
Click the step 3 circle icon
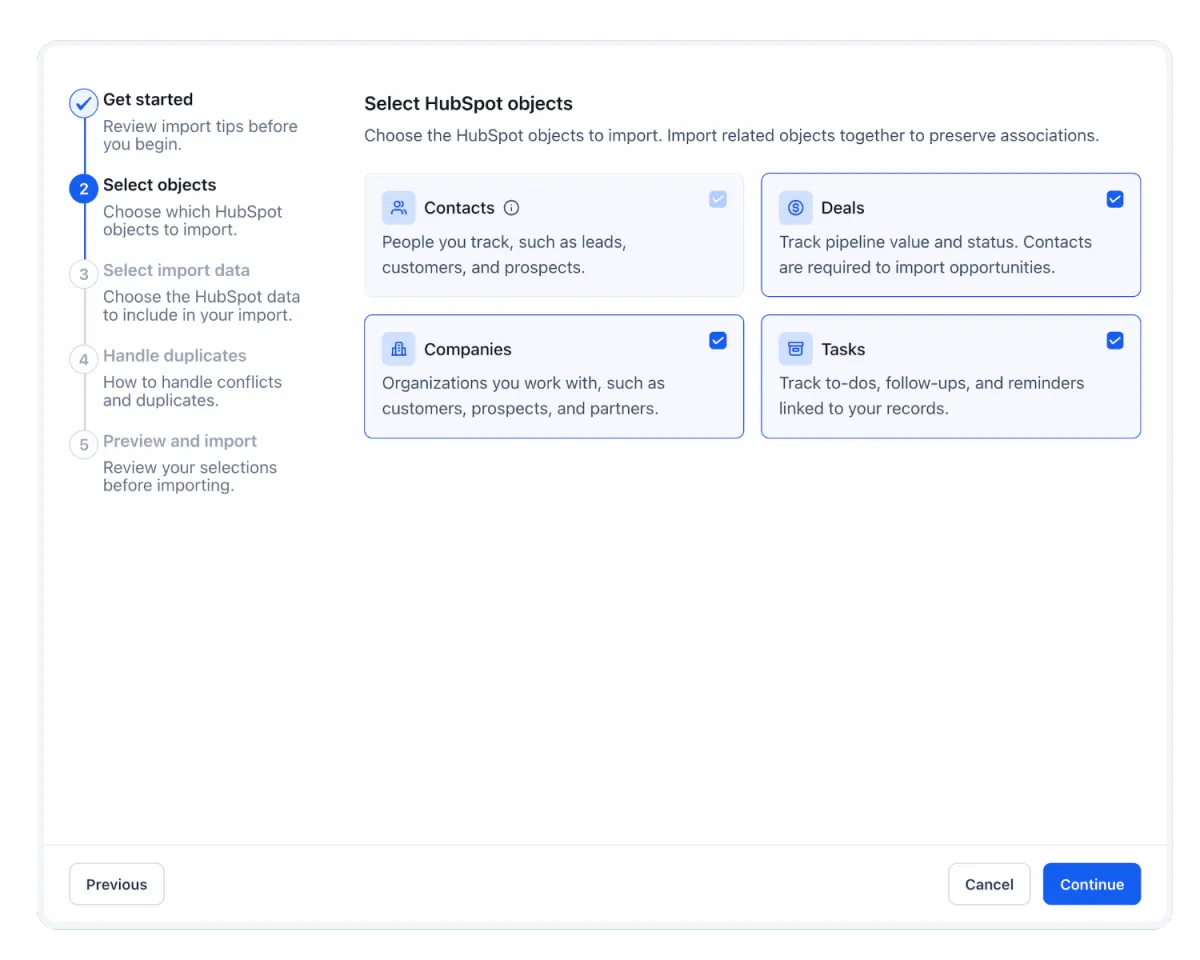84,274
